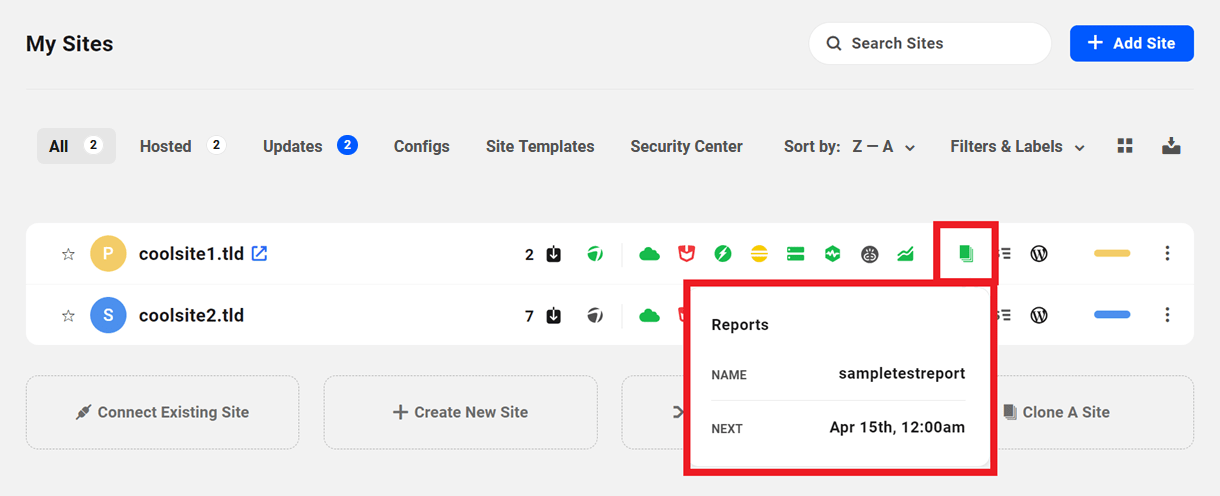Open external link icon next to coolsite1.tld
Screen dimensions: 1220x496
[x=259, y=254]
